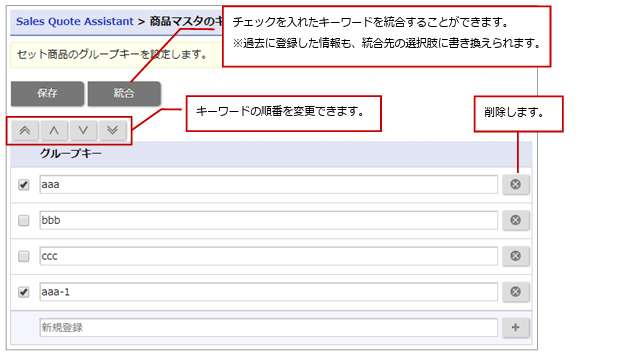Delete the bbb group key row
The height and width of the screenshot is (362, 640).
pos(516,220)
